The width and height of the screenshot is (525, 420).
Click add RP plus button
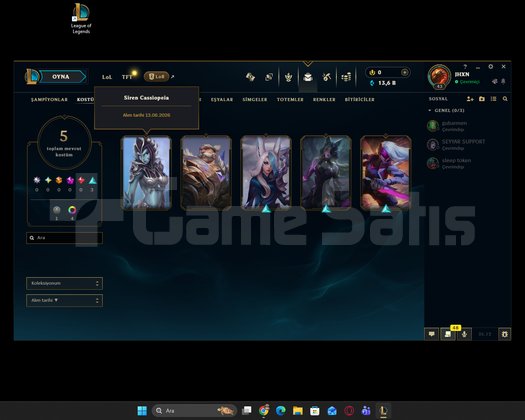(x=404, y=72)
